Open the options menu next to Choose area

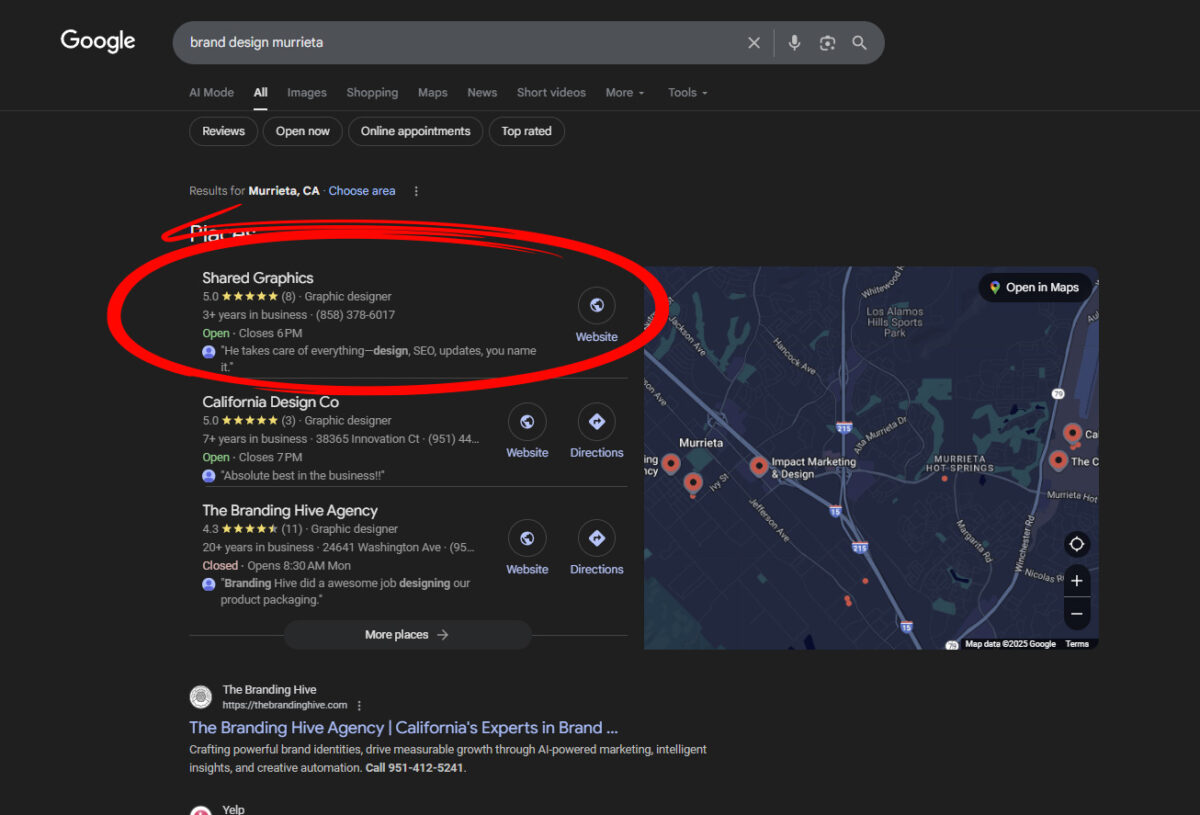pyautogui.click(x=416, y=190)
